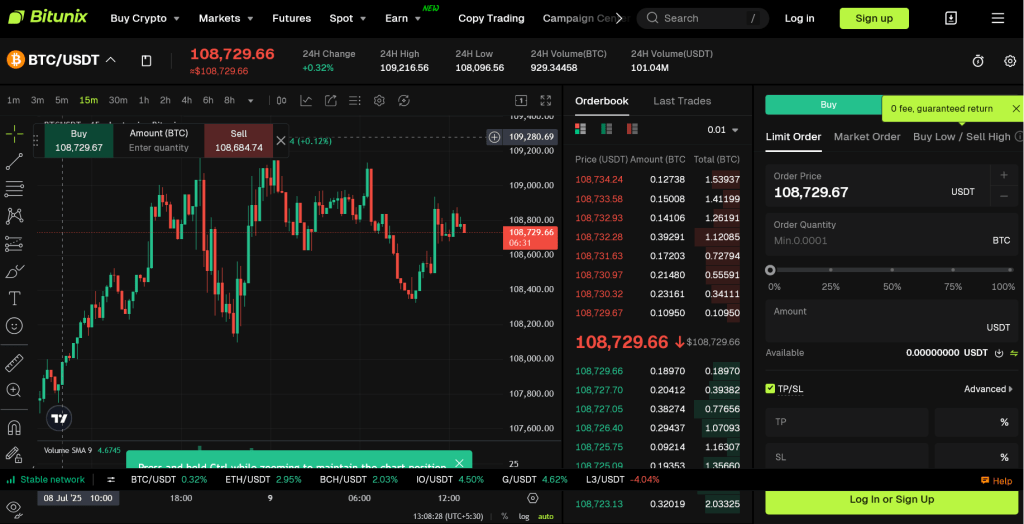Screen dimensions: 1024x524
Task: Expand the Earn dropdown menu
Action: 403,18
